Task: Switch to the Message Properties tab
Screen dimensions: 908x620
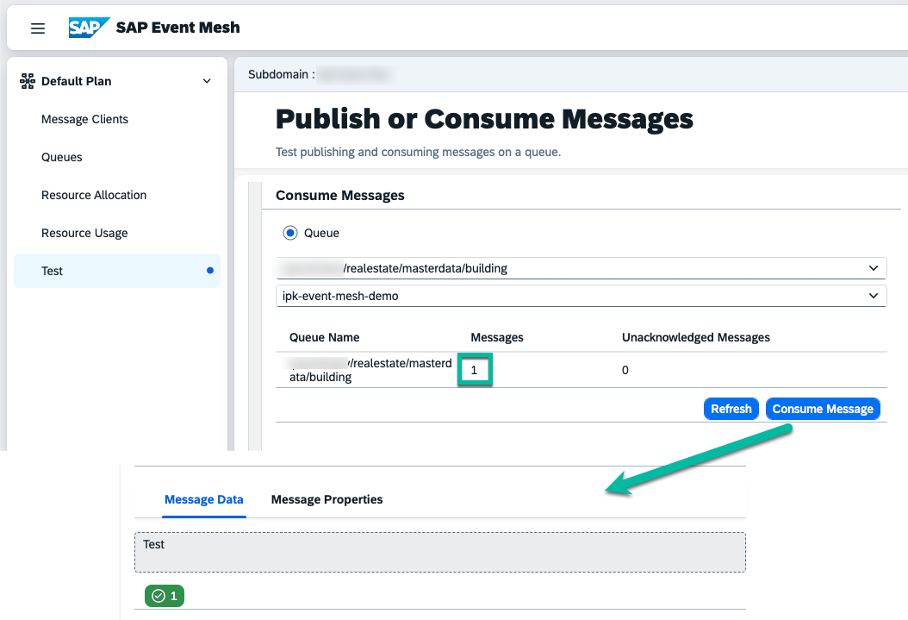Action: click(x=327, y=500)
